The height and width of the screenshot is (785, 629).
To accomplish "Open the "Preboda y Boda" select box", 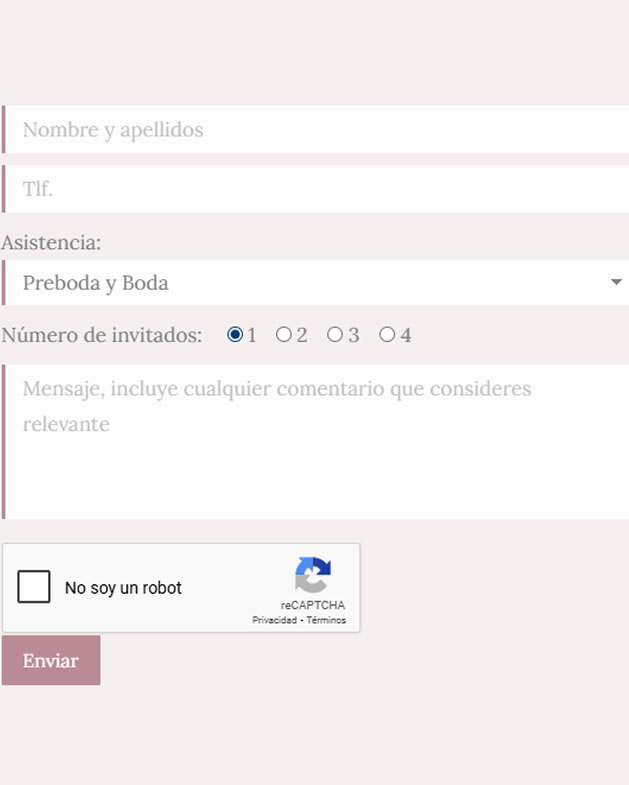I will pos(300,283).
